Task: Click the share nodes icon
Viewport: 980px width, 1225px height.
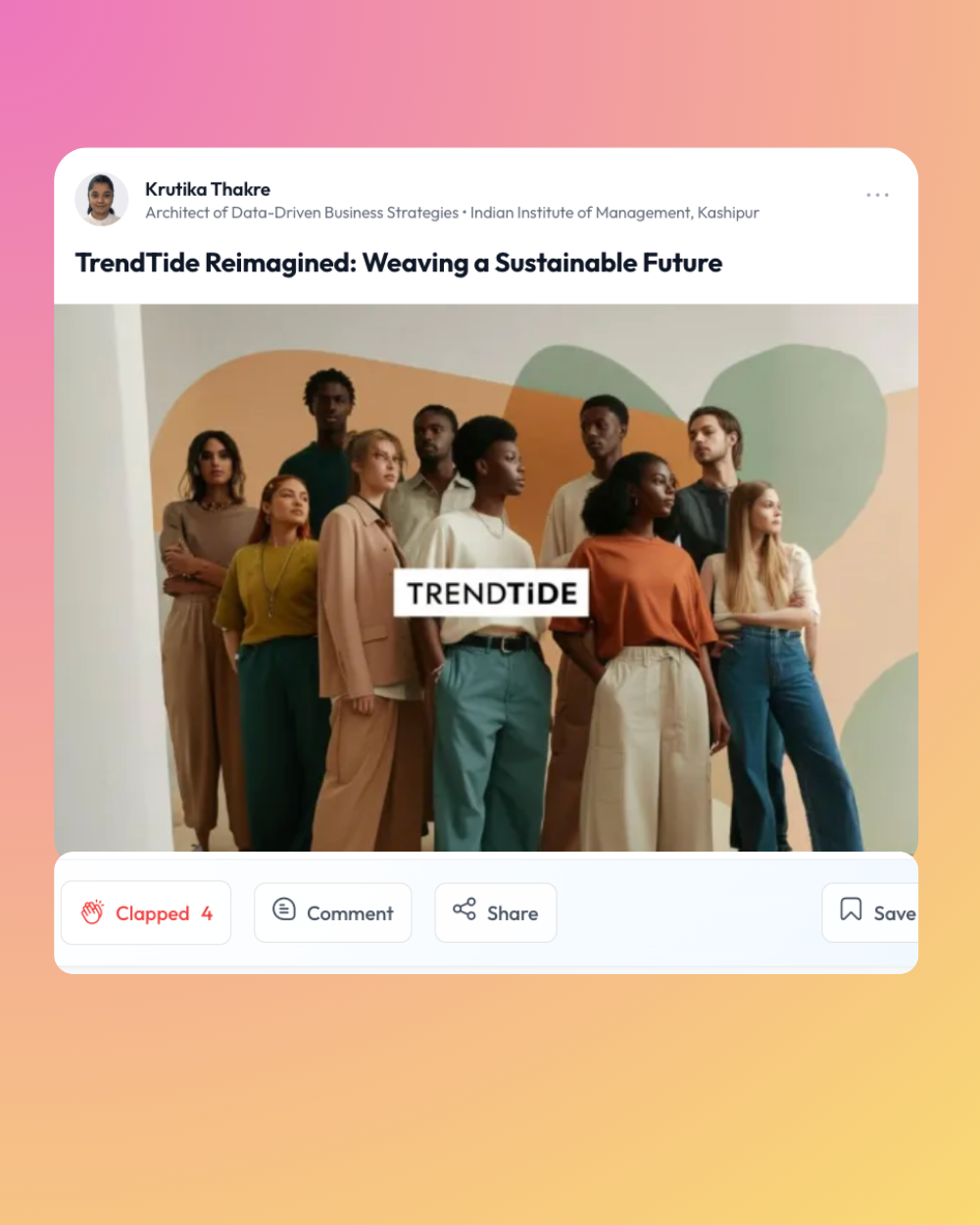Action: click(x=465, y=908)
